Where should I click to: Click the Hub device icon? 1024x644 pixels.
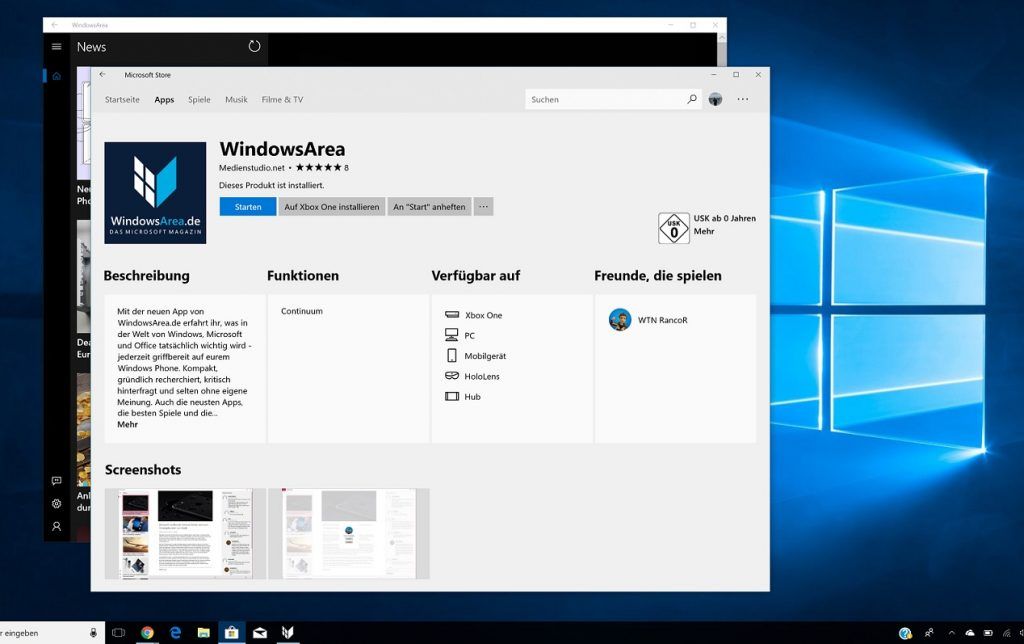(x=452, y=396)
